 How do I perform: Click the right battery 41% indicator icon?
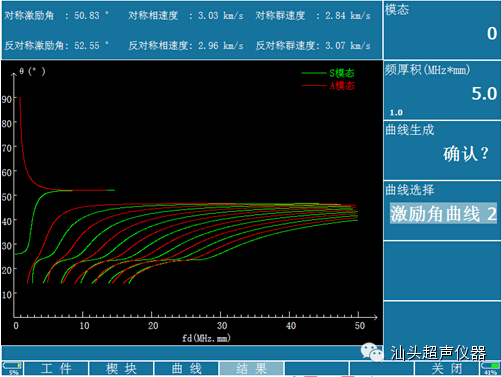click(490, 368)
